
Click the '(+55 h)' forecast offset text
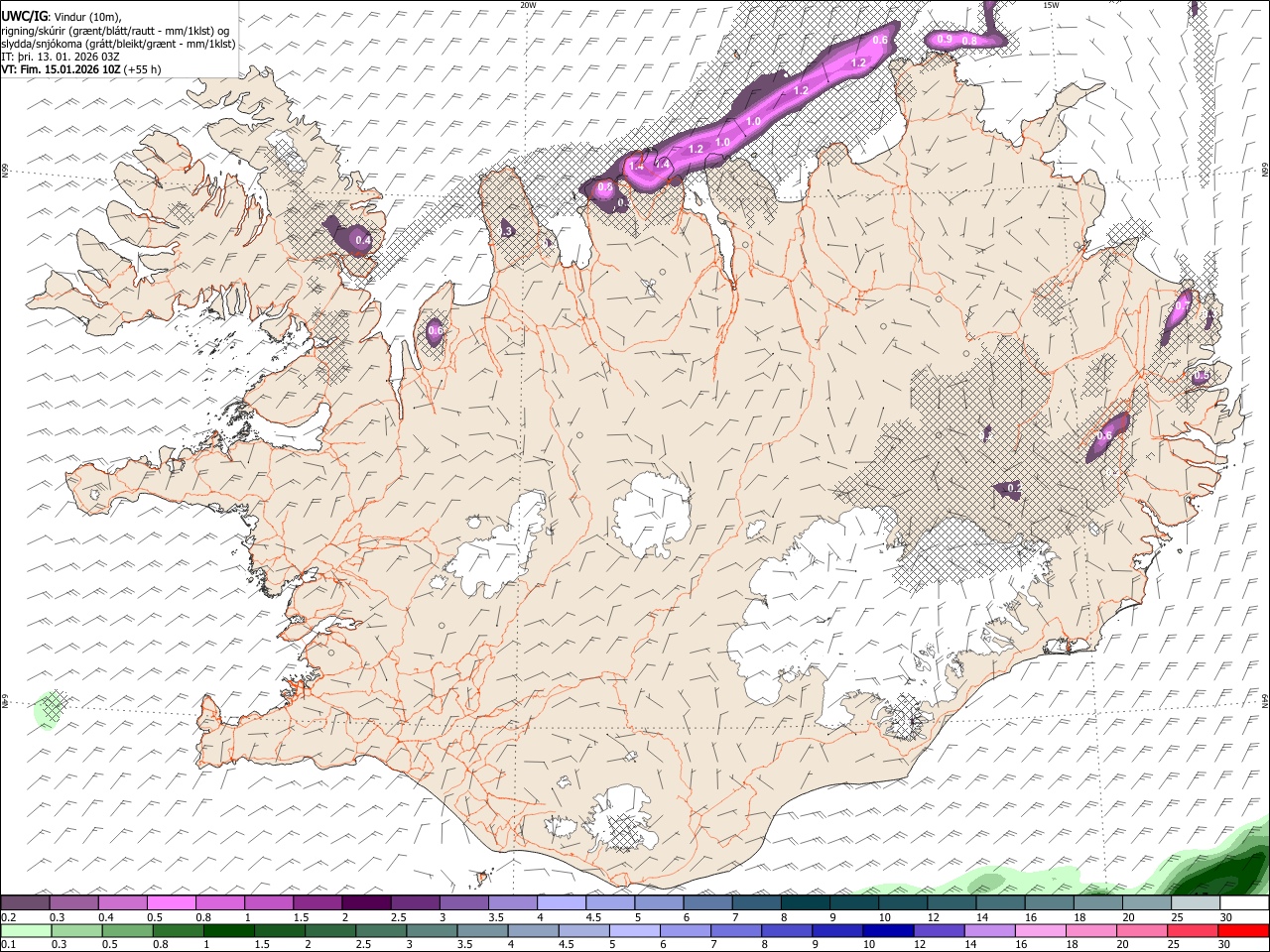click(143, 69)
